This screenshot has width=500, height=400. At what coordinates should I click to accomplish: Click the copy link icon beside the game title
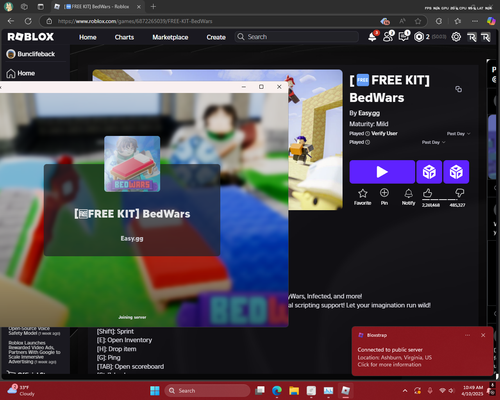[459, 89]
